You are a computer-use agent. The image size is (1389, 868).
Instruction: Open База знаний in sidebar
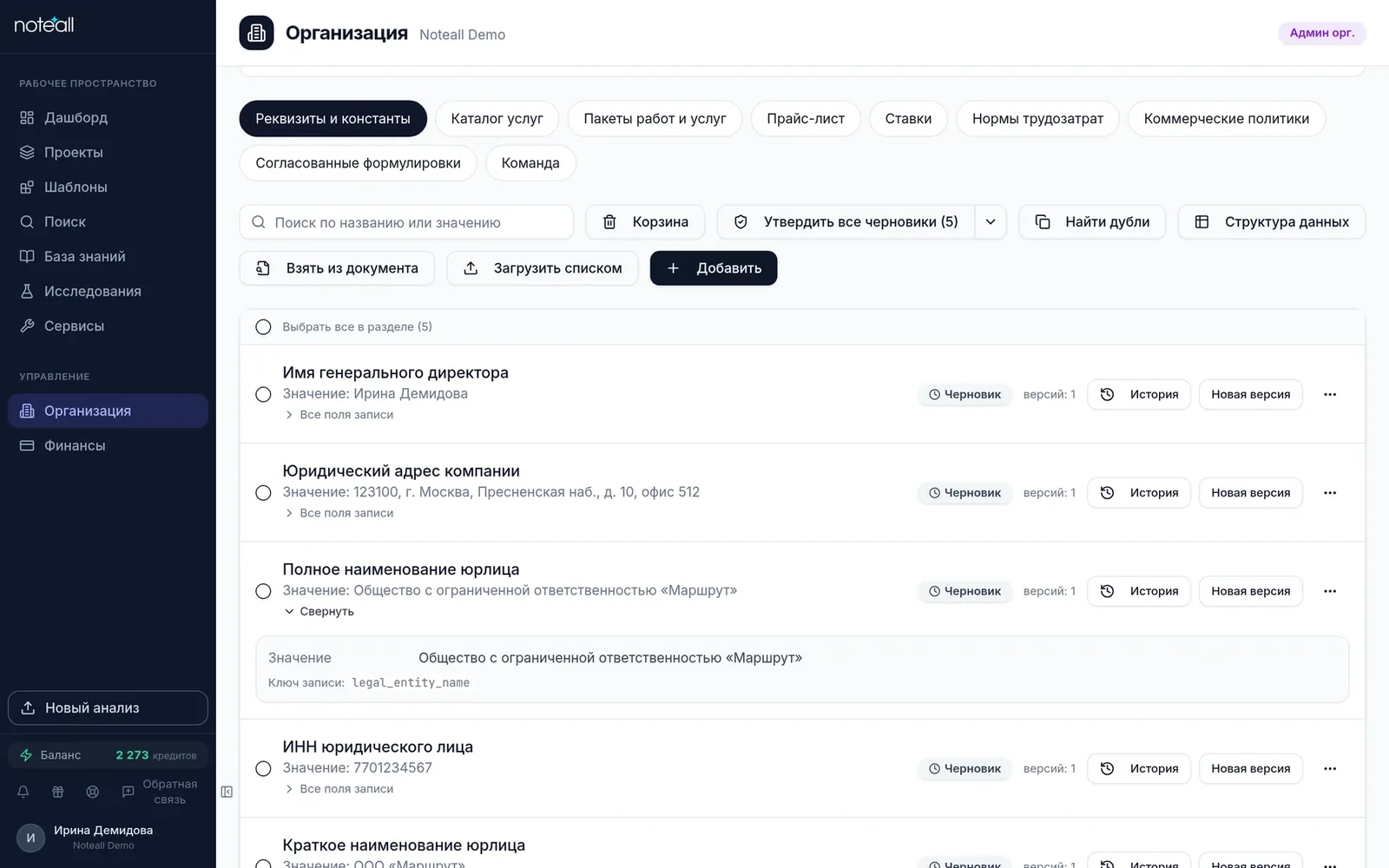[108, 257]
